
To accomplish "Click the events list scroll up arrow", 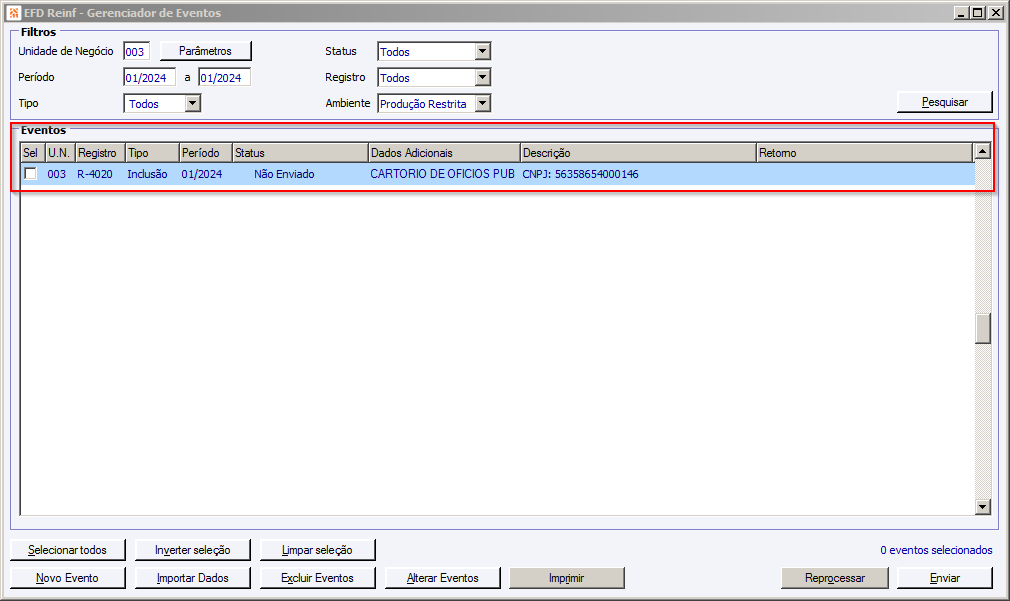I will 982,151.
